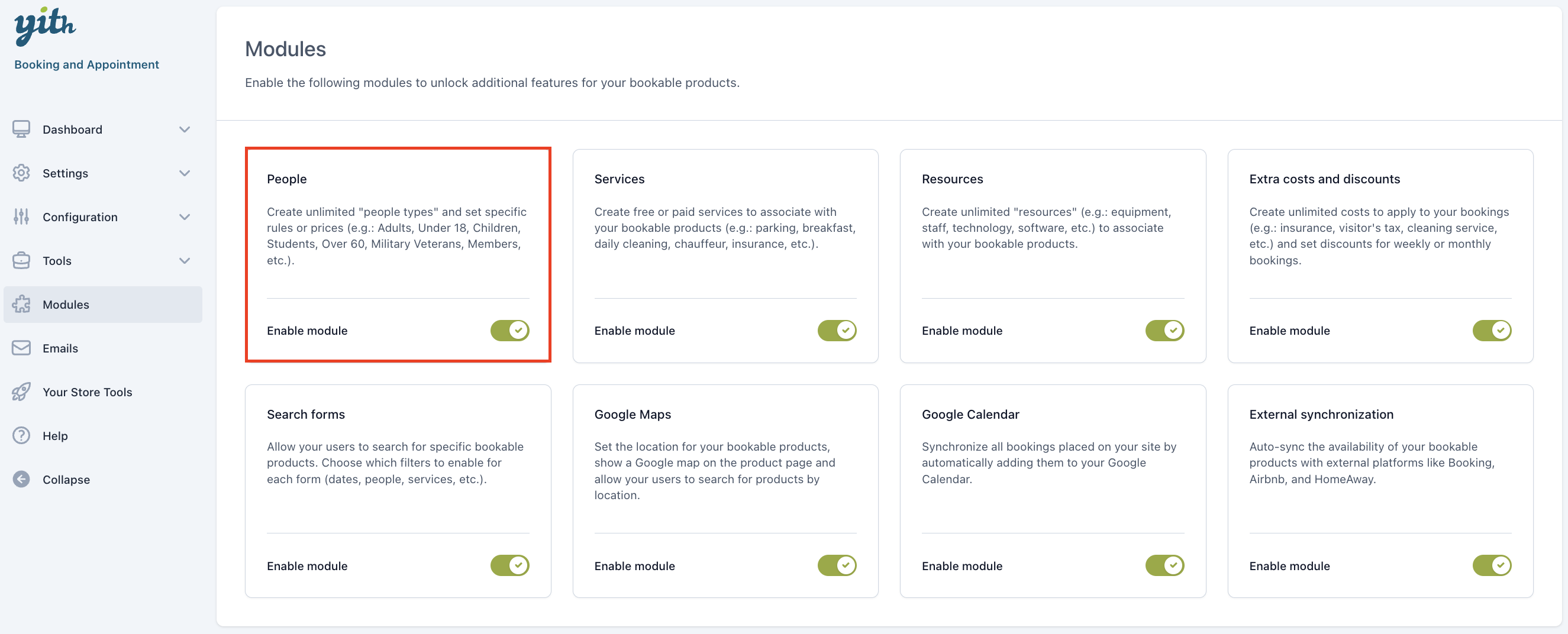
Task: Click the Configuration sliders icon
Action: (21, 216)
